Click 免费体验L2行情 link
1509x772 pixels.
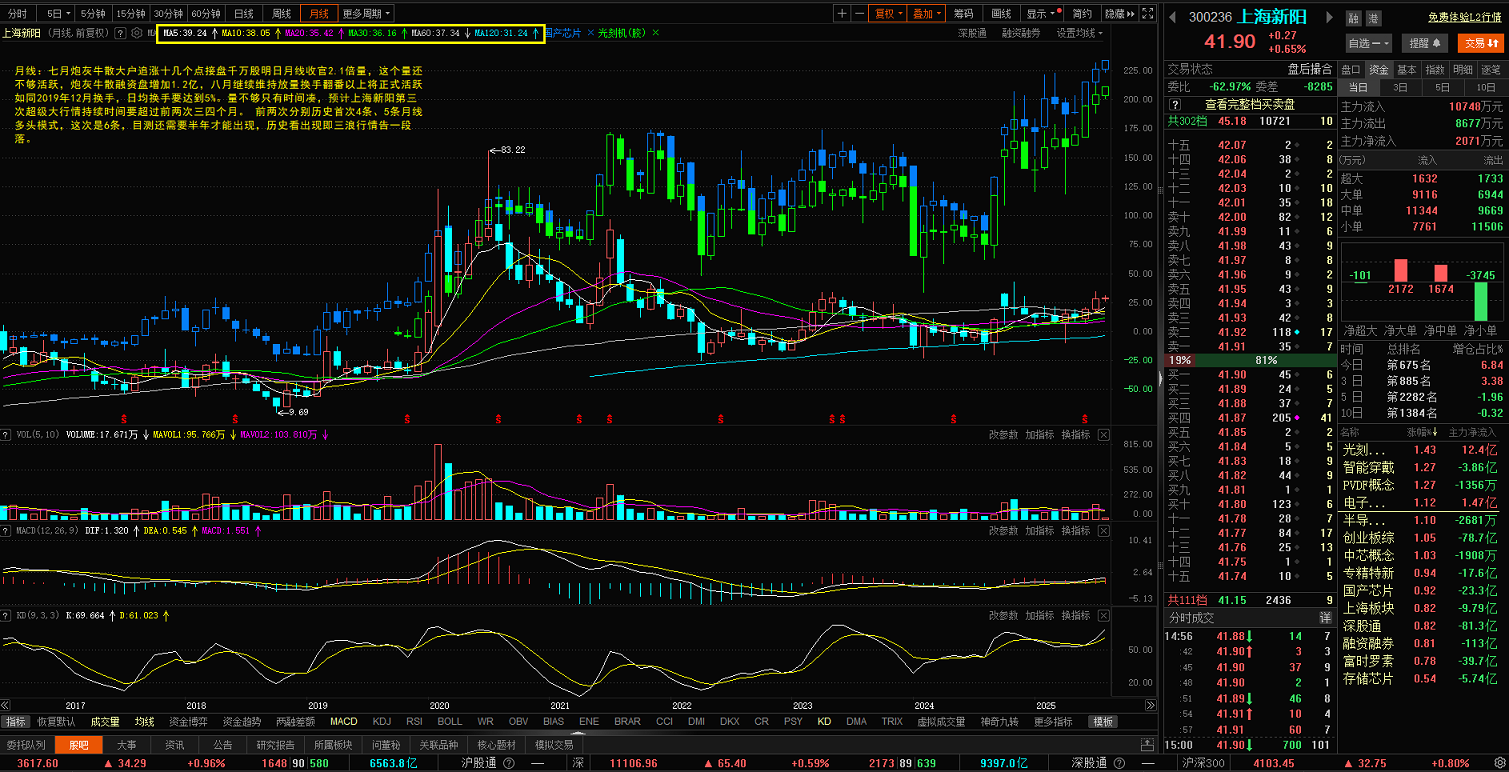pyautogui.click(x=1465, y=17)
